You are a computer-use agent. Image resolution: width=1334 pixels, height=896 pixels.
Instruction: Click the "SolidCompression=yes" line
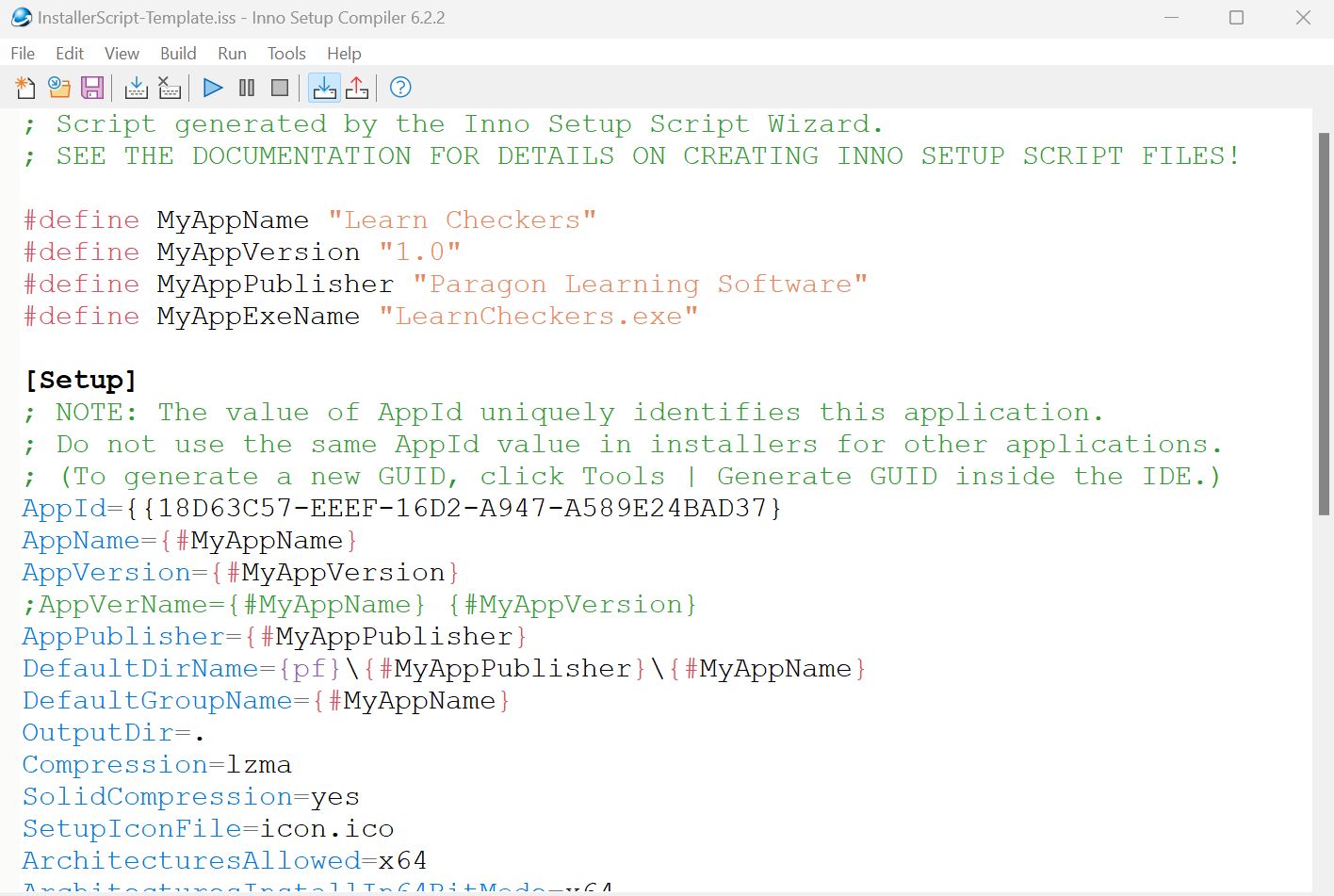coord(191,797)
